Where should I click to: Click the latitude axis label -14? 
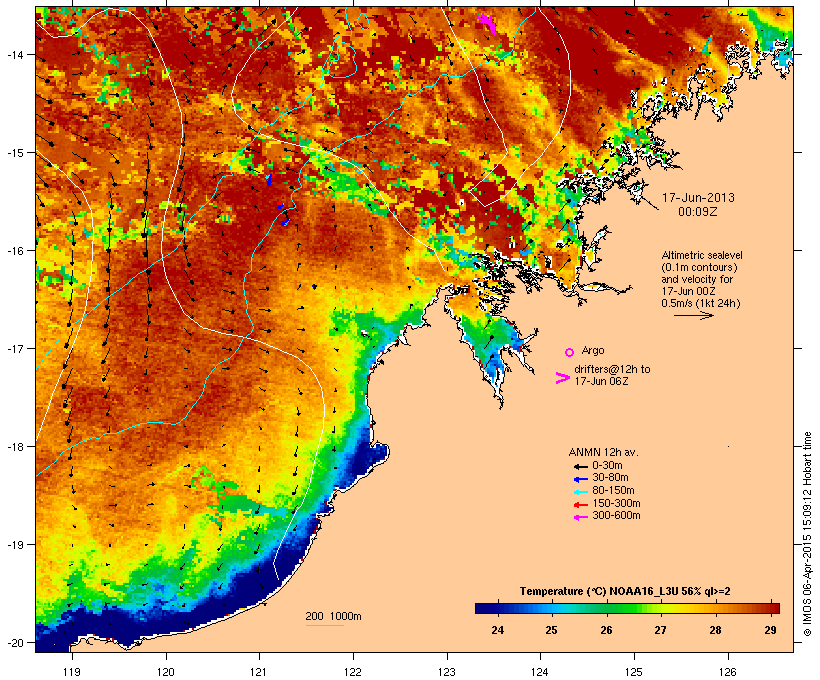pos(15,54)
